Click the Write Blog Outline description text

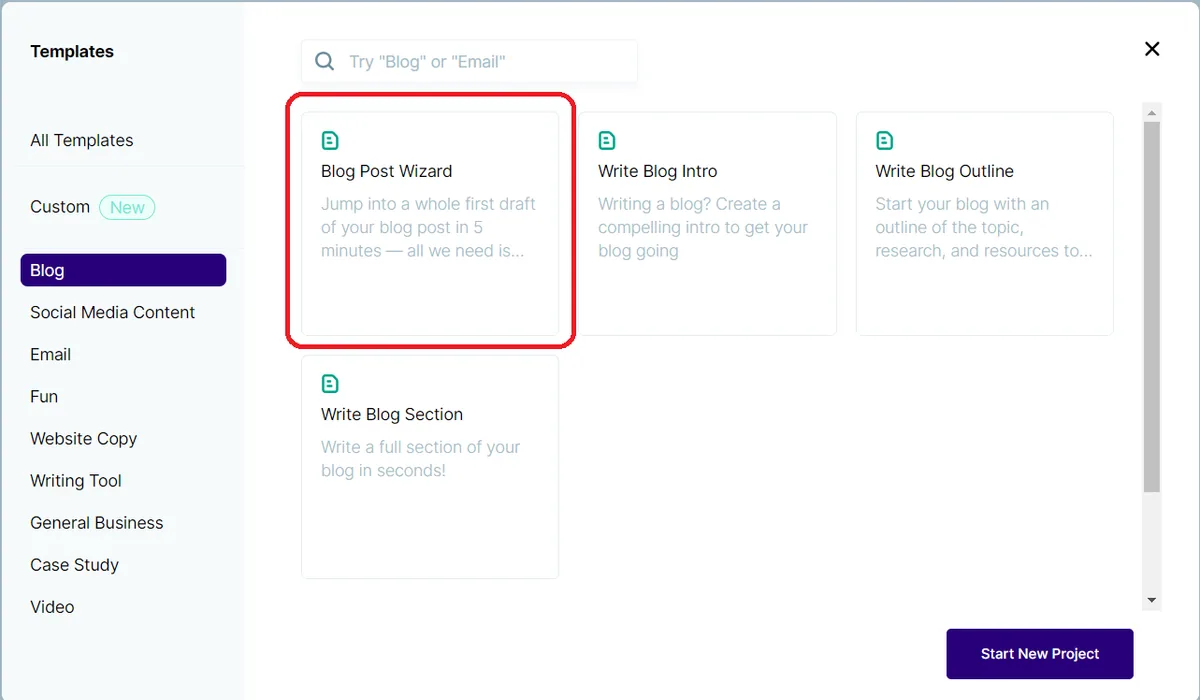point(984,227)
